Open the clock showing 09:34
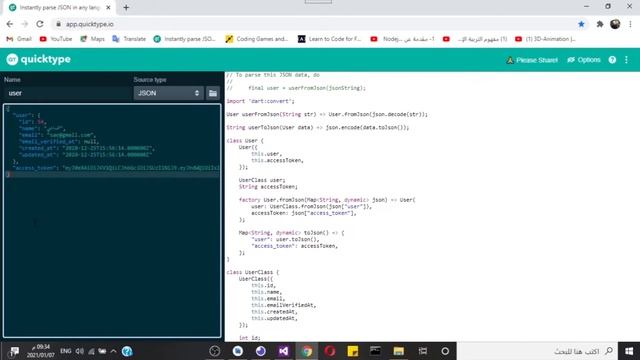Image resolution: width=640 pixels, height=360 pixels. (40, 351)
